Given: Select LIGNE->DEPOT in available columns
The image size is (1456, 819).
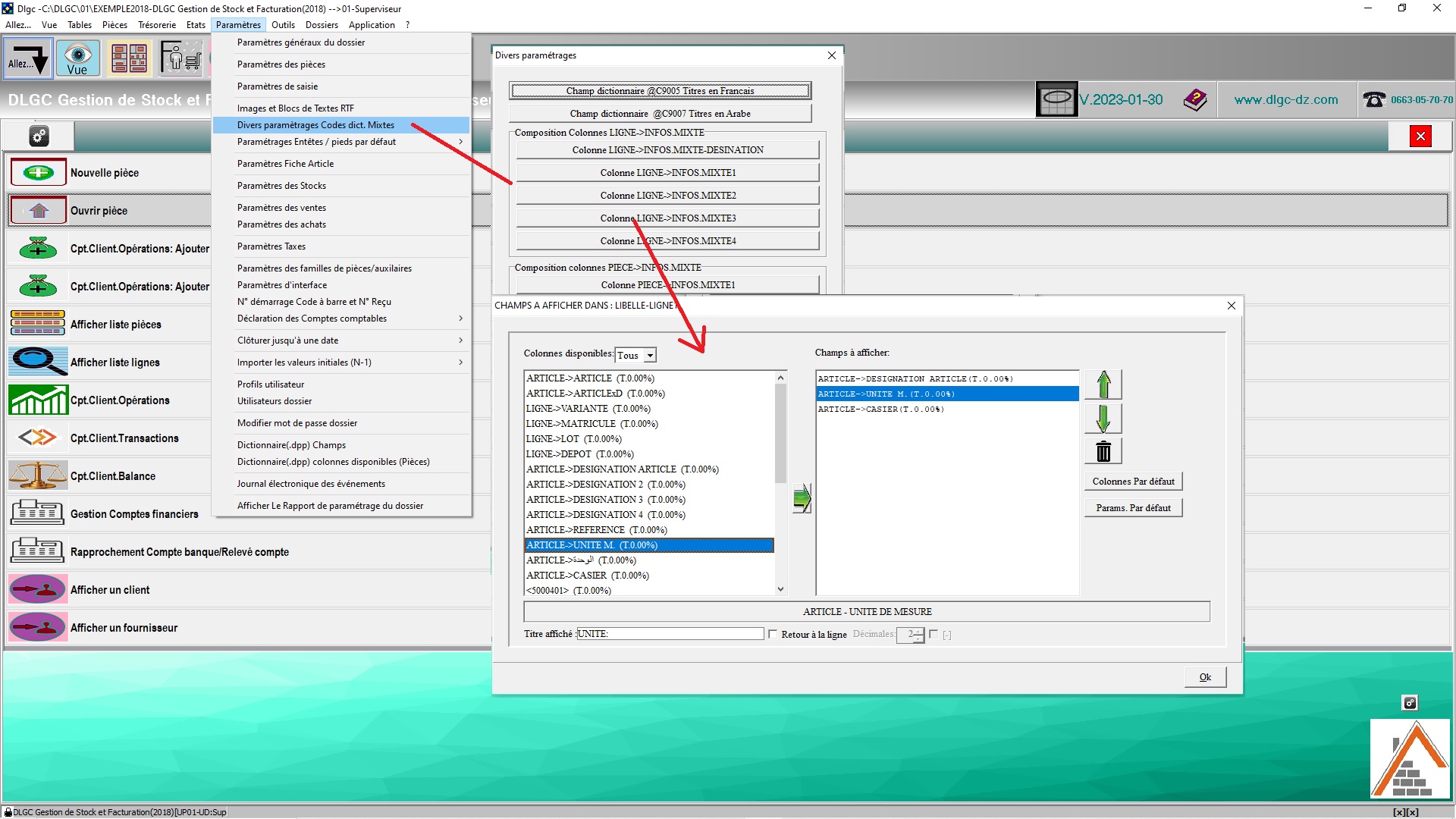Looking at the screenshot, I should click(x=649, y=454).
